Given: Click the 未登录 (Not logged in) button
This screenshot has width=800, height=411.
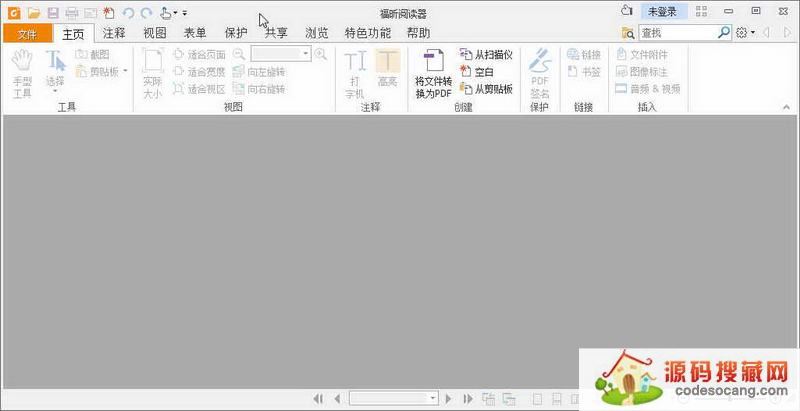Looking at the screenshot, I should [662, 11].
